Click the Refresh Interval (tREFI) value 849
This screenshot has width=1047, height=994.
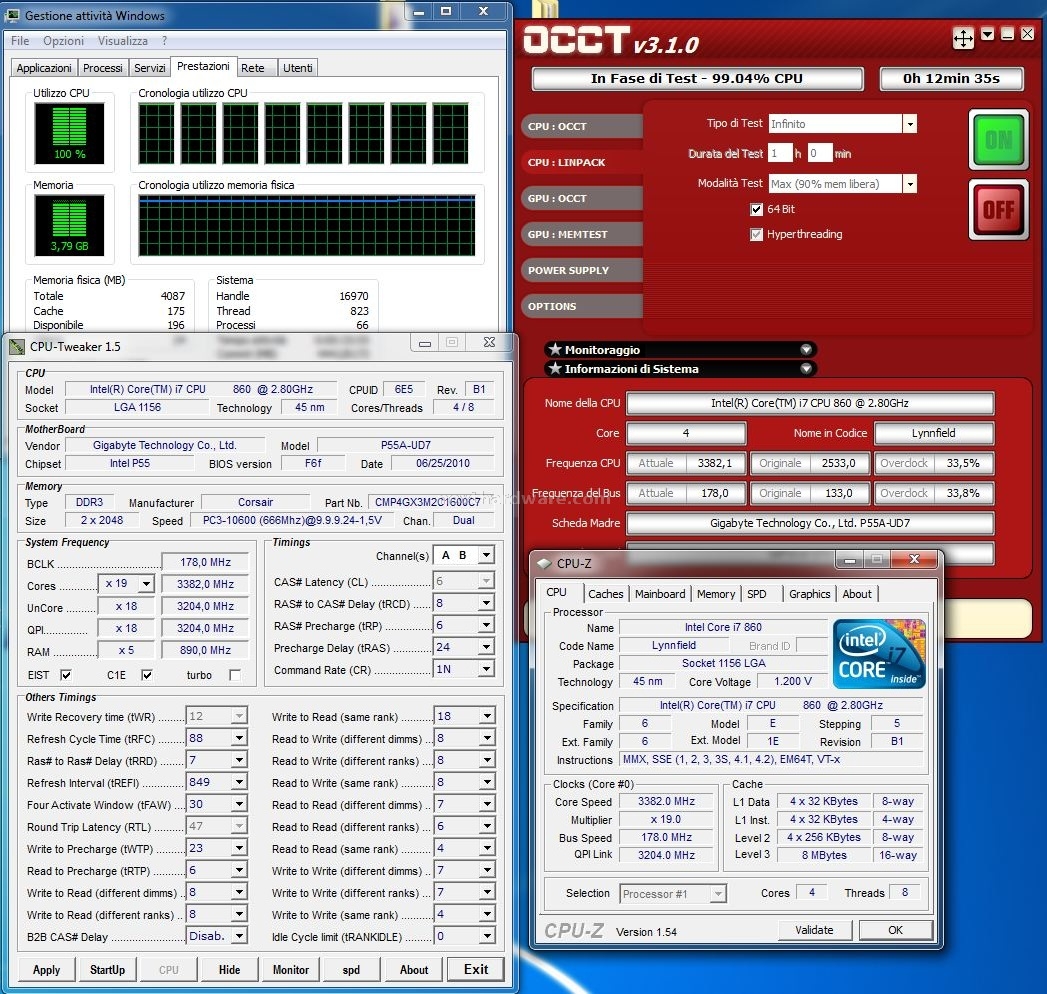coord(208,782)
